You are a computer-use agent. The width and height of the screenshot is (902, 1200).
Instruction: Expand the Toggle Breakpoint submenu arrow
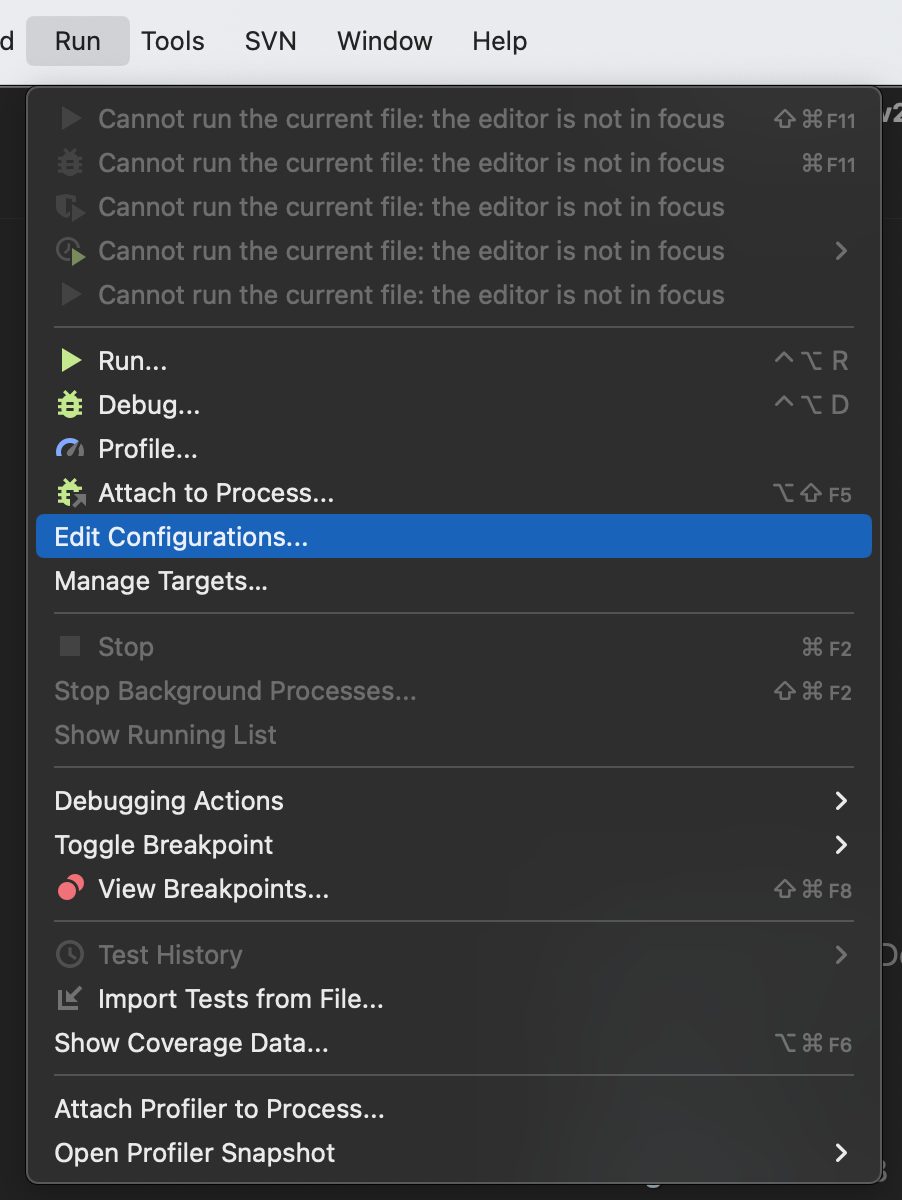[841, 845]
